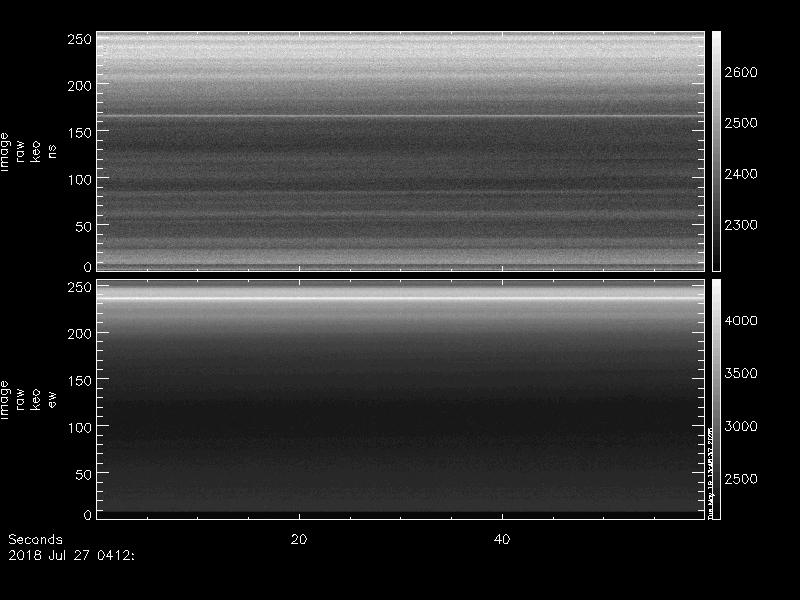Click the 2018 Jul 27 0412 timestamp

point(71,555)
